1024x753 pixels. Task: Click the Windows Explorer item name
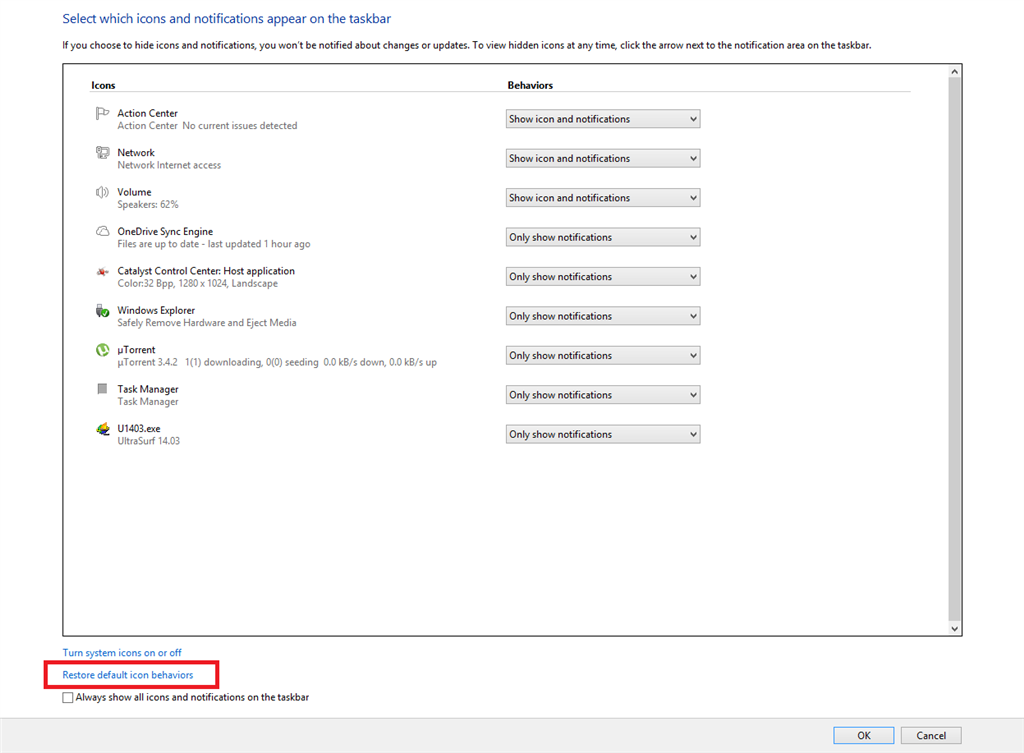(x=156, y=310)
